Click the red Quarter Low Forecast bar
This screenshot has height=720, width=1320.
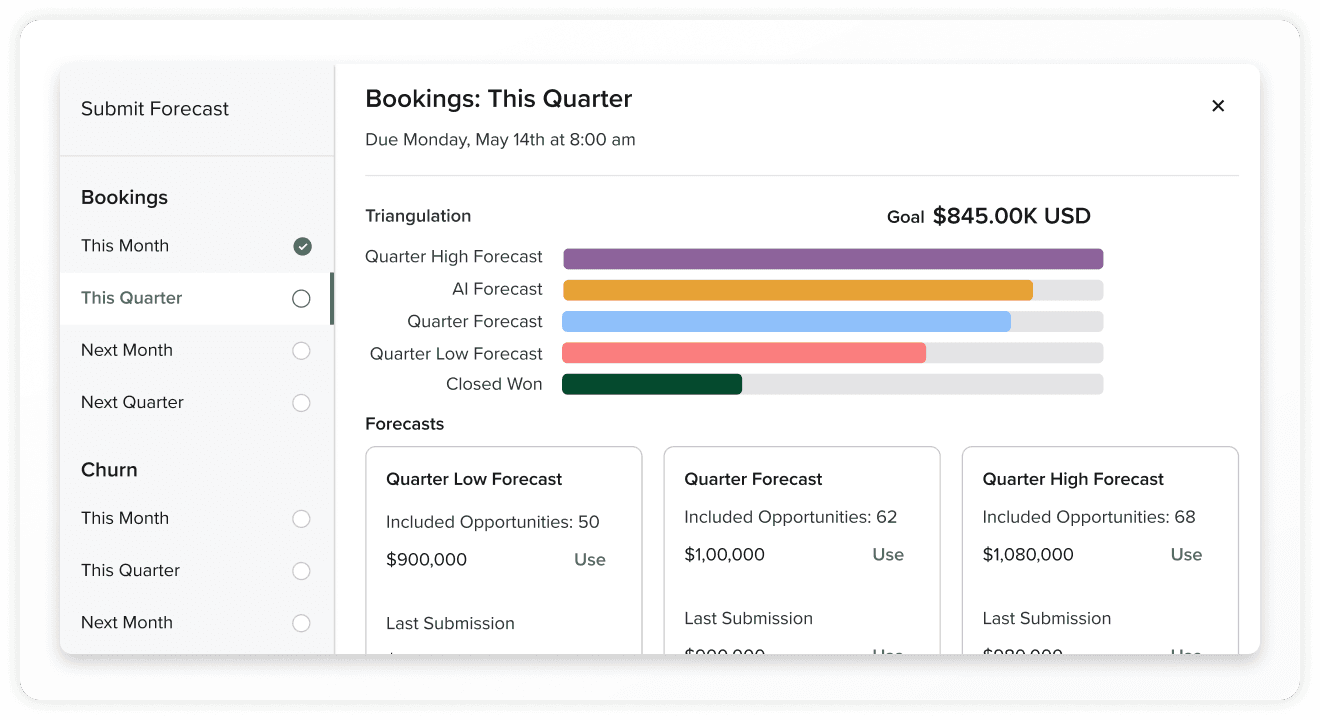743,353
